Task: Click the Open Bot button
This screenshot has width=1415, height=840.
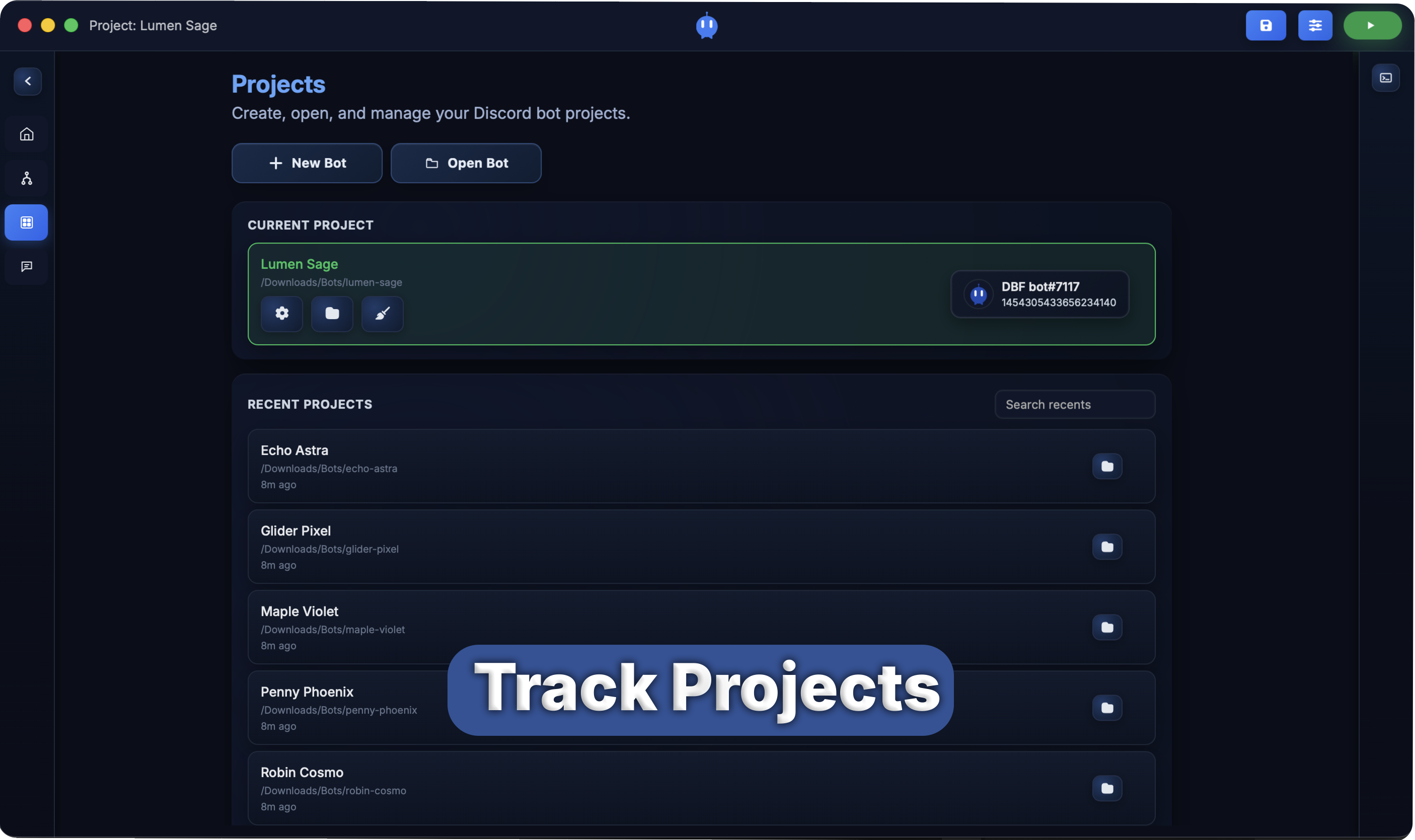Action: 465,163
